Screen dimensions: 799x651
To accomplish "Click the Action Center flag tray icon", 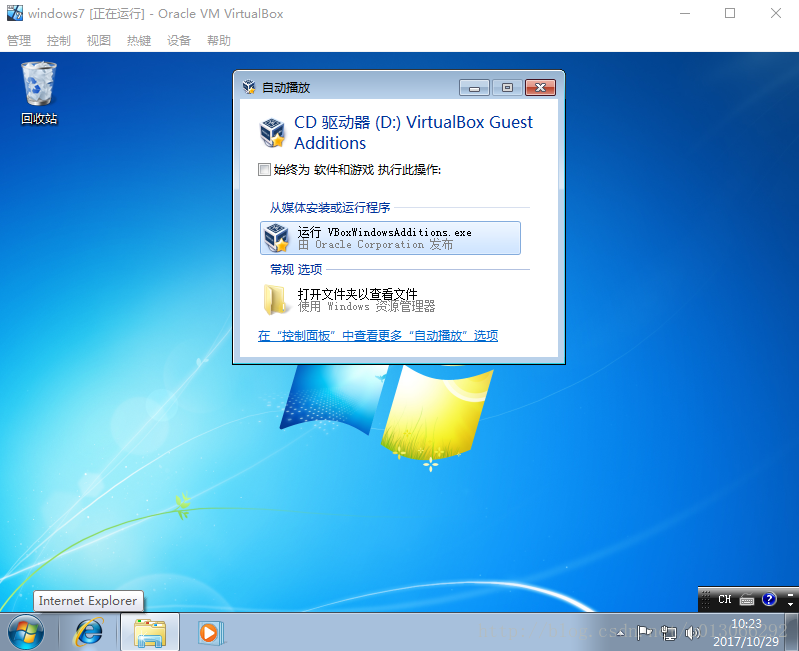I will click(645, 633).
